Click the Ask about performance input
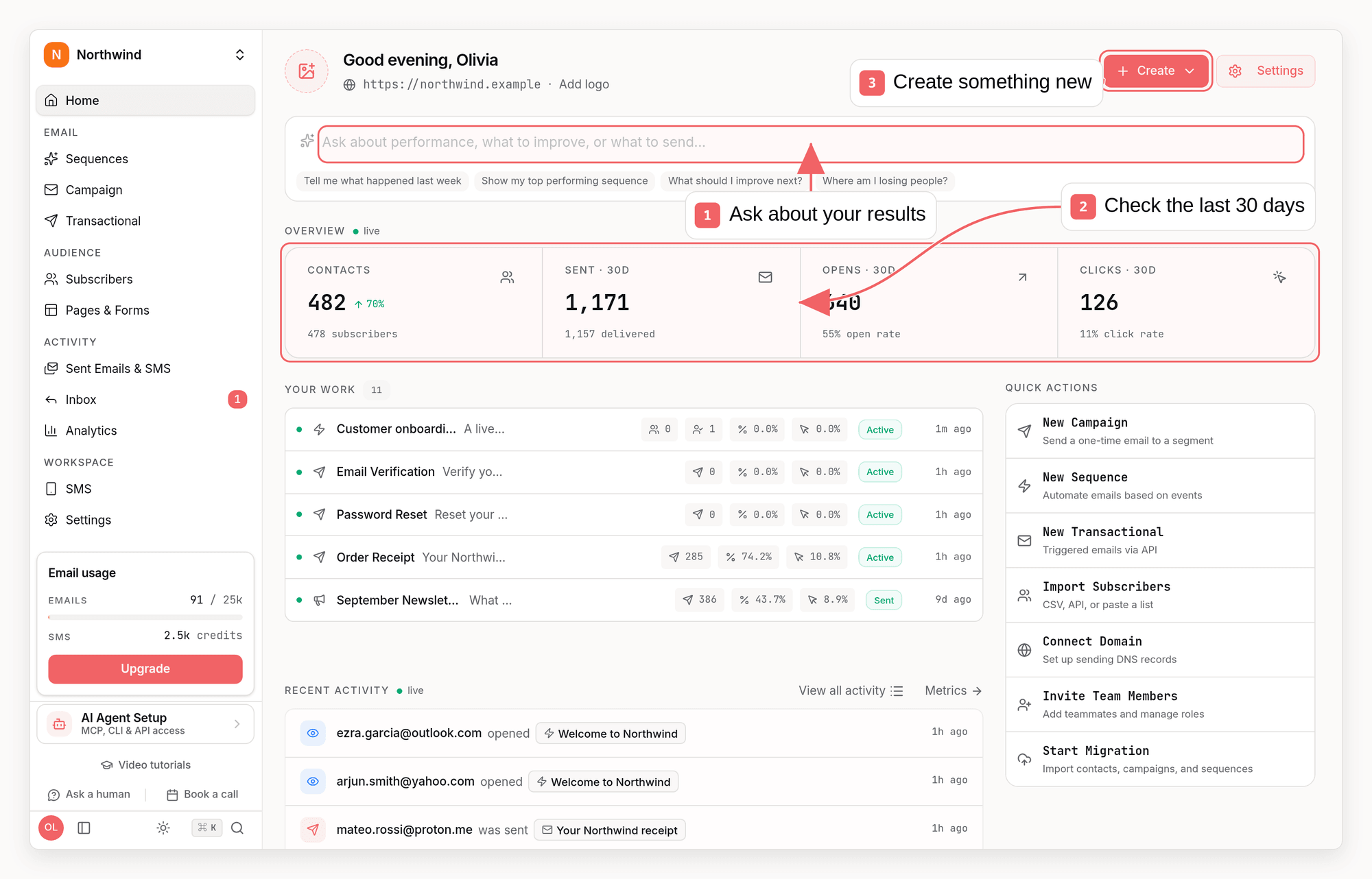Image resolution: width=1372 pixels, height=879 pixels. (x=810, y=143)
